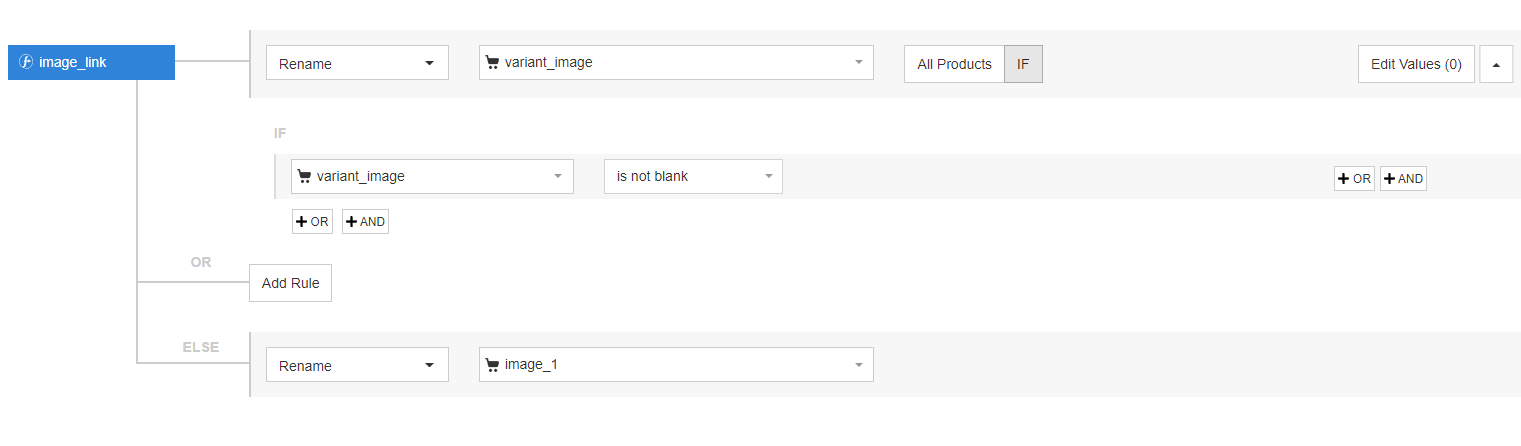Image resolution: width=1521 pixels, height=446 pixels.
Task: Open the variant_image dropdown in the IF condition
Action: pyautogui.click(x=432, y=176)
